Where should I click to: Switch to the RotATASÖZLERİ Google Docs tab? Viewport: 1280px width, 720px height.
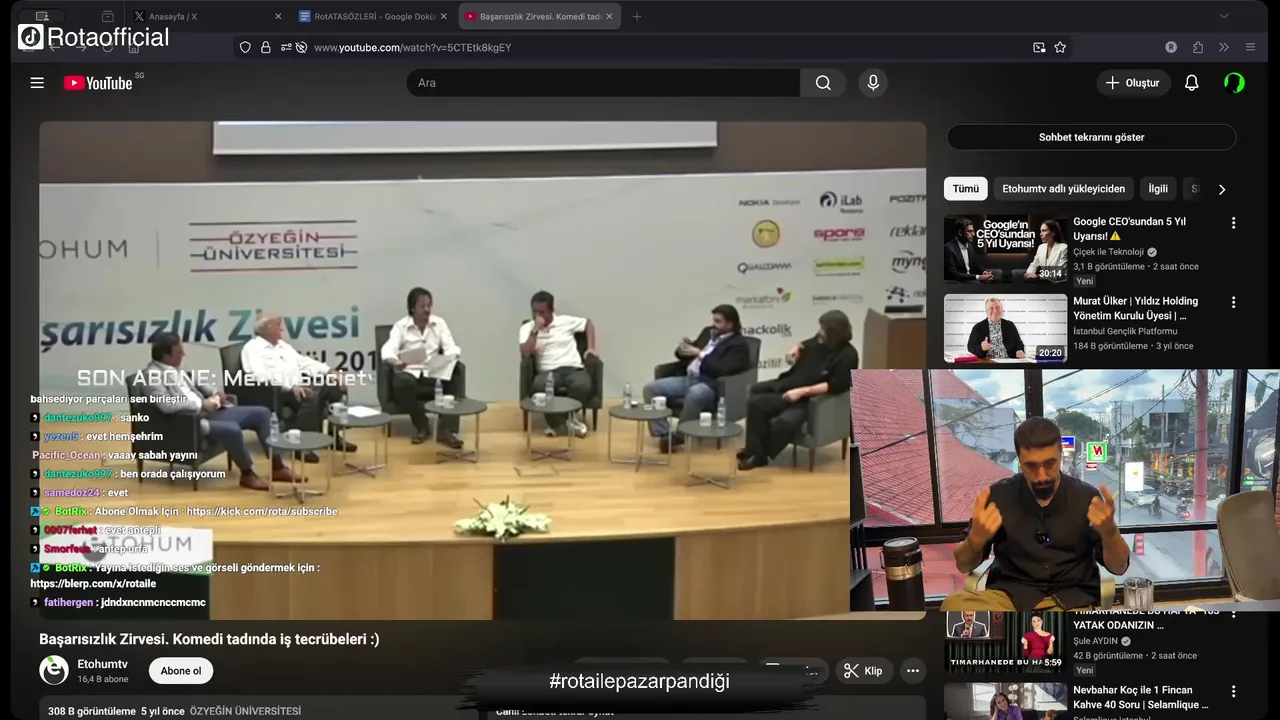[x=374, y=16]
